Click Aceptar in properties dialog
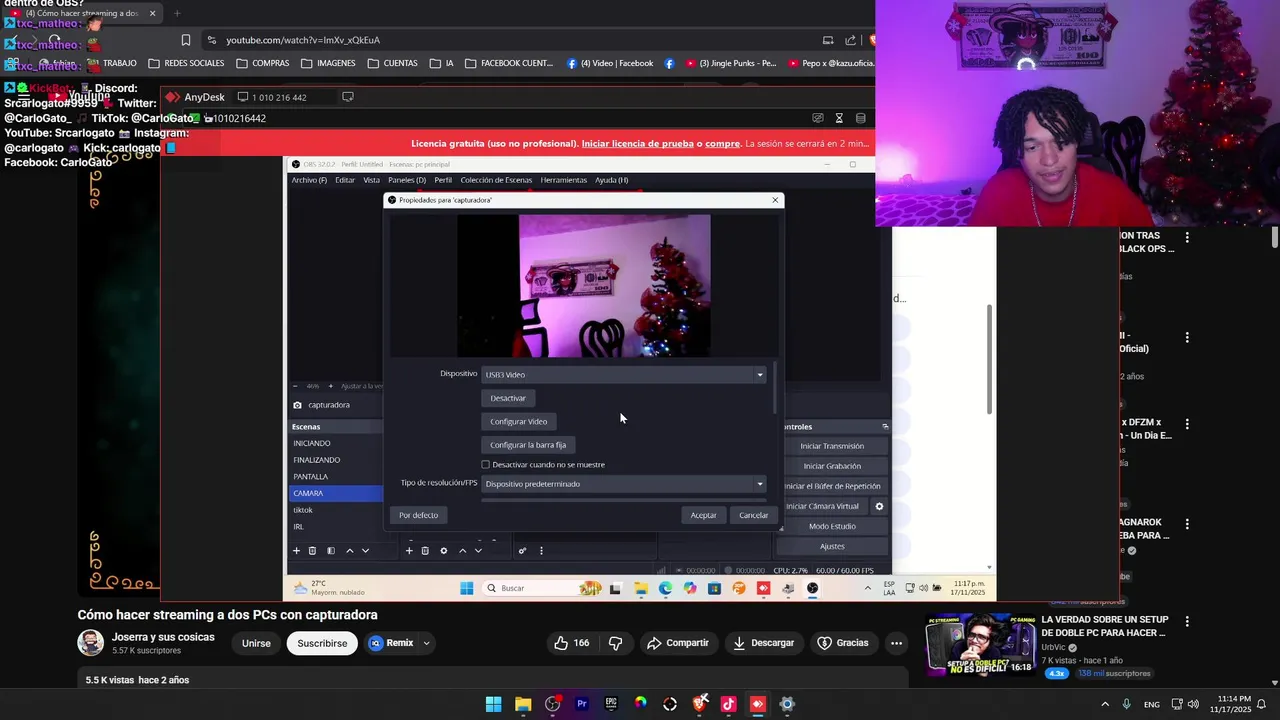The image size is (1280, 720). pos(703,515)
